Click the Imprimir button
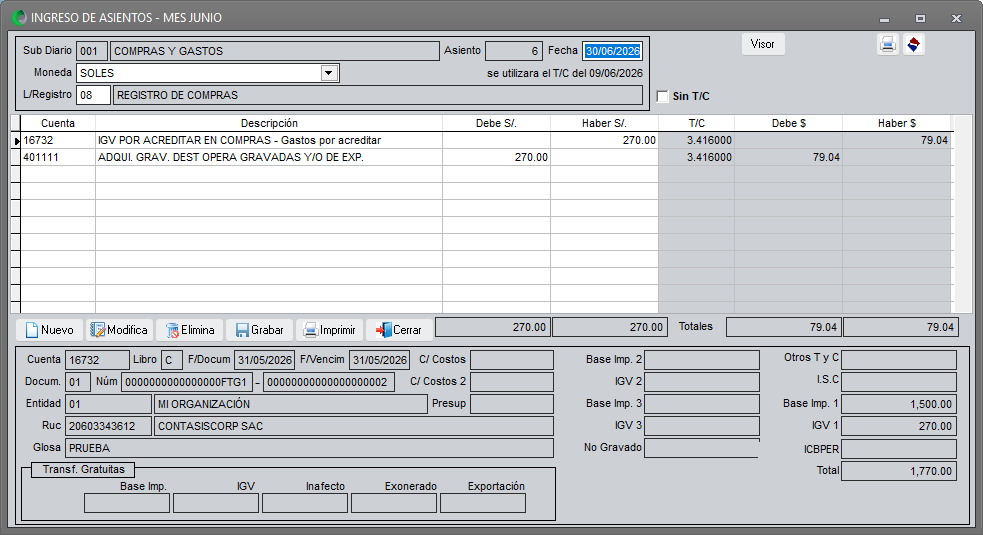This screenshot has width=983, height=535. point(329,330)
